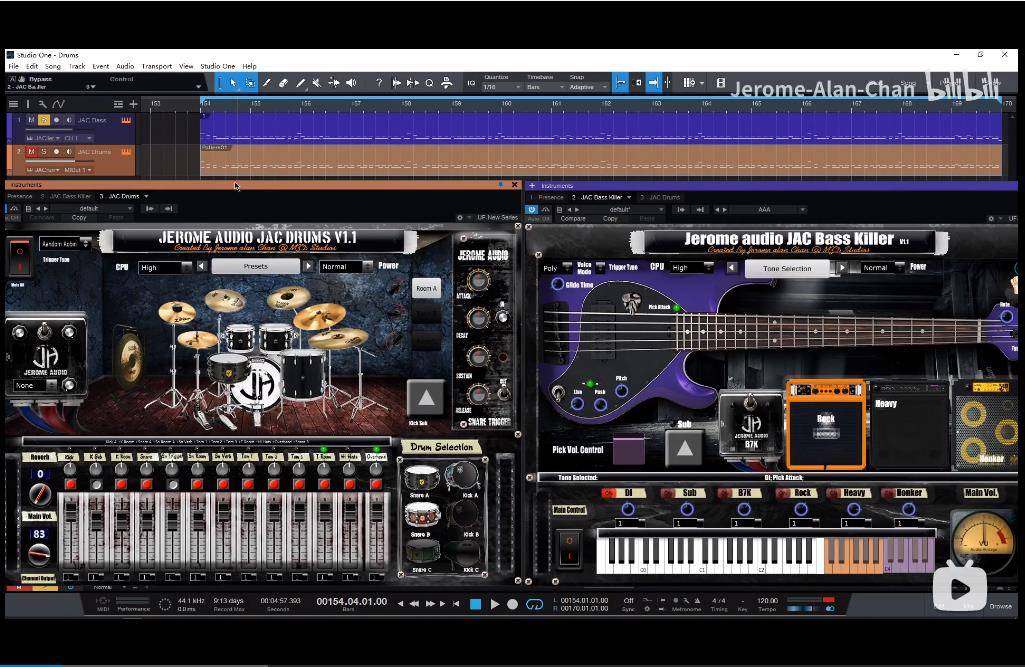Toggle Loop active in the transport
Image resolution: width=1025 pixels, height=667 pixels.
coord(534,604)
